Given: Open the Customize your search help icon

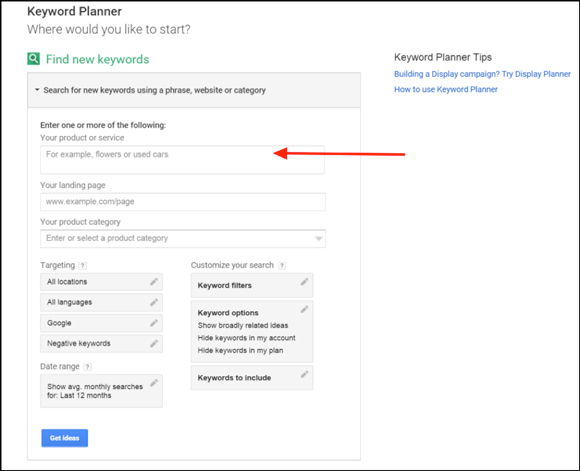Looking at the screenshot, I should tap(282, 265).
